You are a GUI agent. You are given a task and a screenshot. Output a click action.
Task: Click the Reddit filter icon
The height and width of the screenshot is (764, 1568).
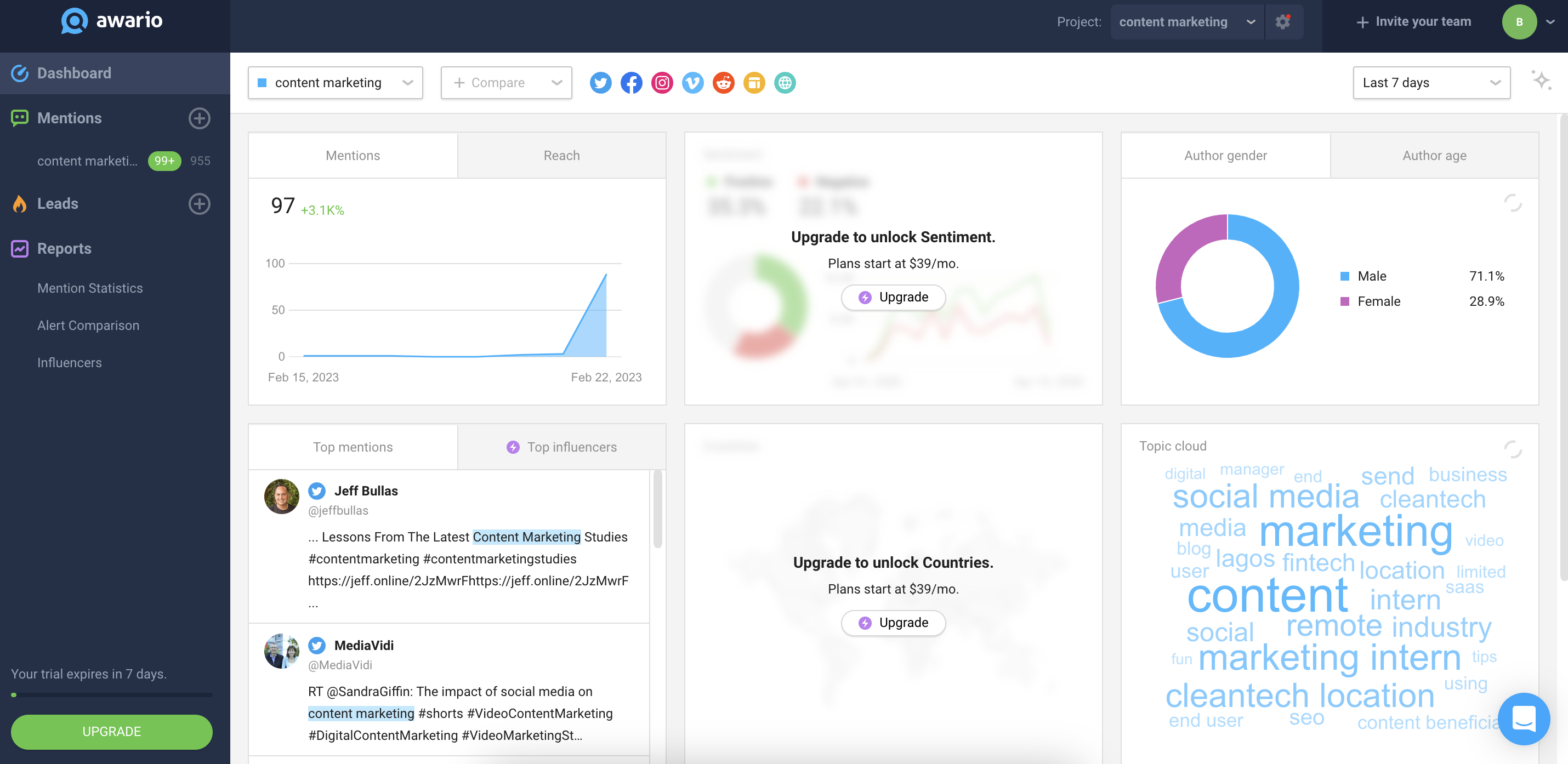pyautogui.click(x=723, y=82)
